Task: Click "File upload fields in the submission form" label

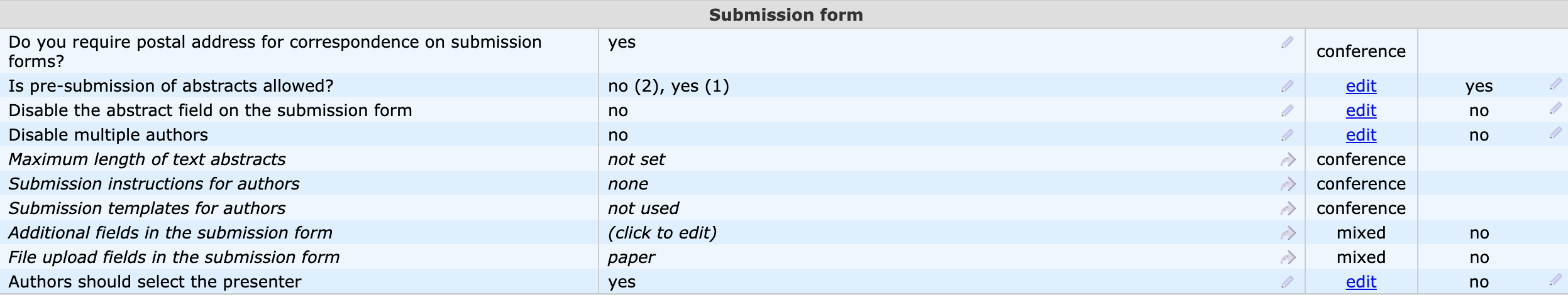Action: tap(174, 257)
